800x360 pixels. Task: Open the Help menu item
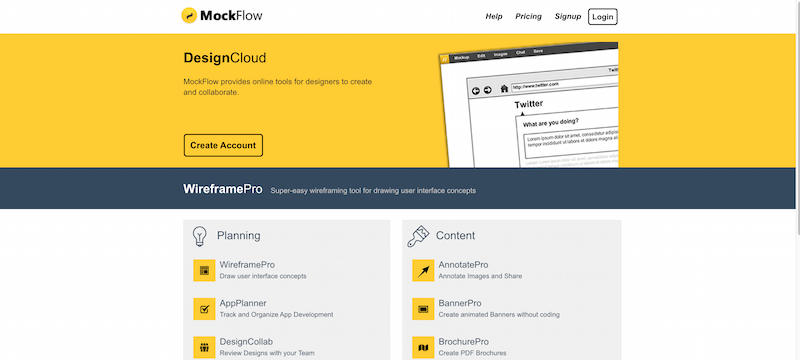(494, 16)
